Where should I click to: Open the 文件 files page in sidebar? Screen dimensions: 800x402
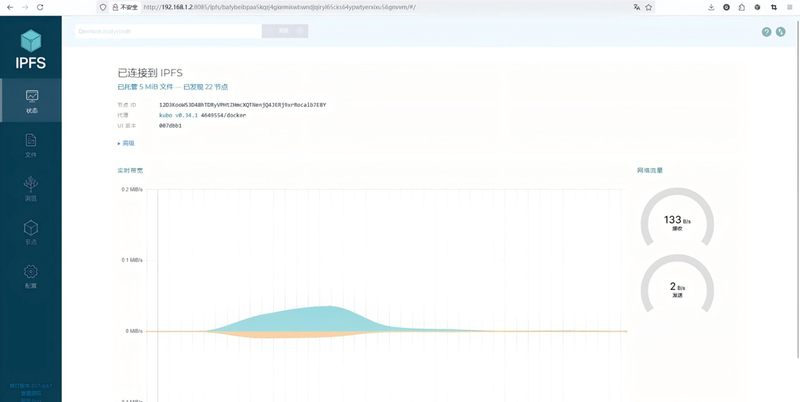[x=31, y=144]
